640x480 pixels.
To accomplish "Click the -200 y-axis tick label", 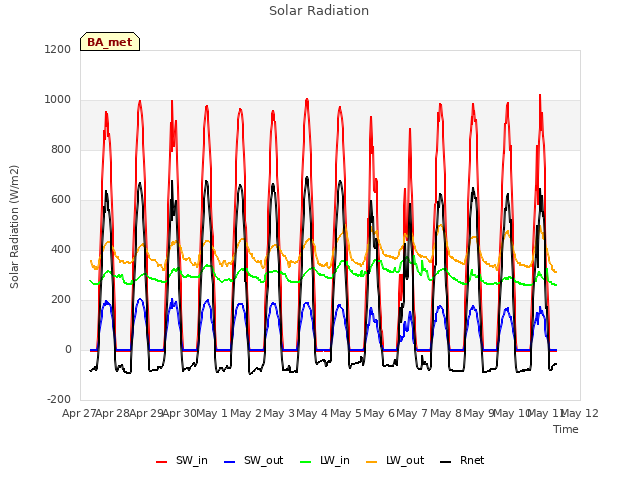I will point(59,399).
